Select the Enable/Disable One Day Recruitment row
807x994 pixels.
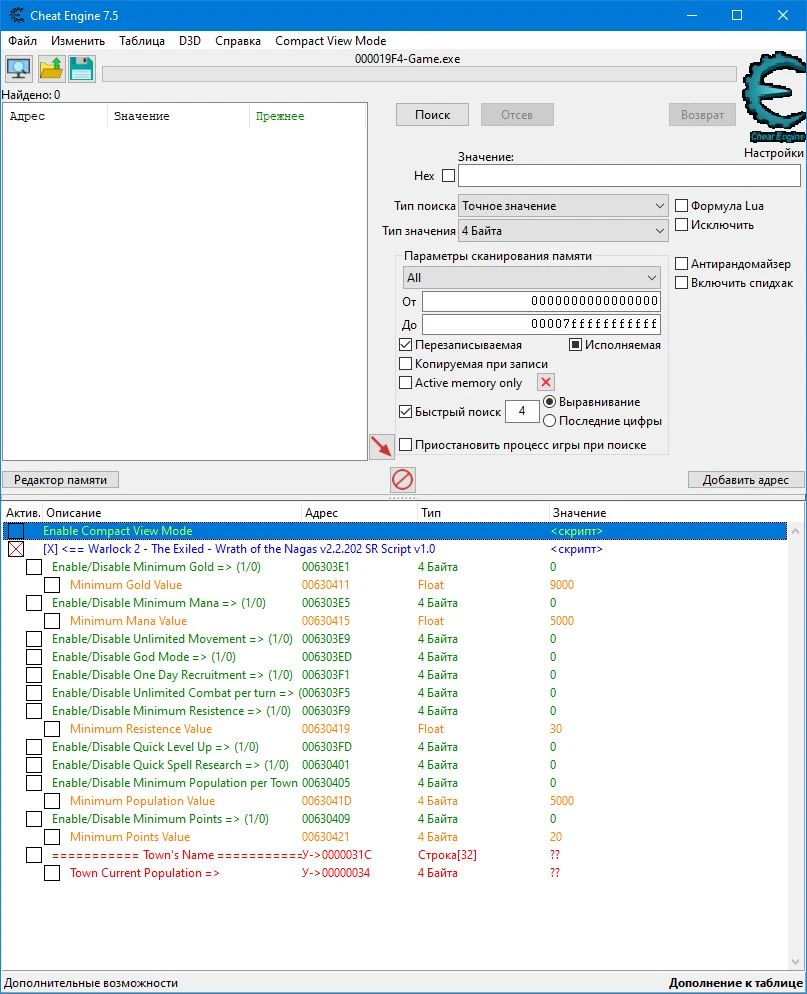tap(394, 674)
